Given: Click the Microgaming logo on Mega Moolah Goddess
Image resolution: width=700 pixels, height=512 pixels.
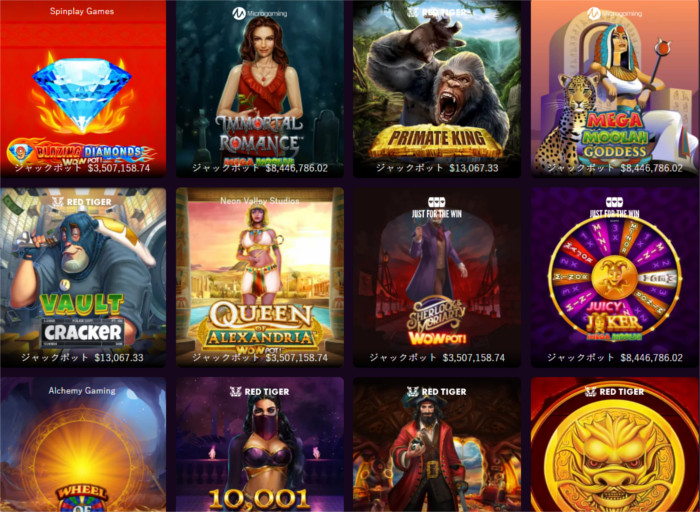Looking at the screenshot, I should (614, 13).
